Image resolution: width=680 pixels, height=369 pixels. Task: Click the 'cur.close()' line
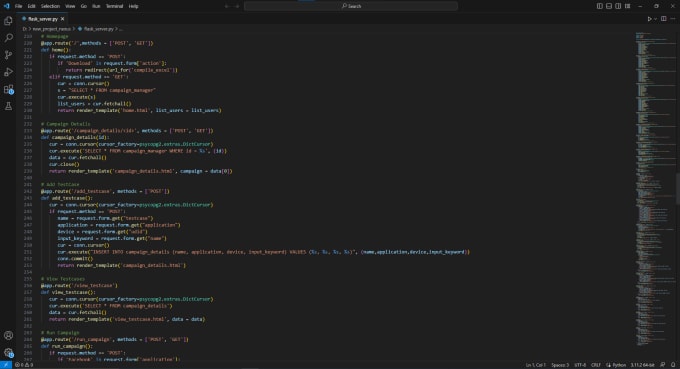[x=64, y=164]
